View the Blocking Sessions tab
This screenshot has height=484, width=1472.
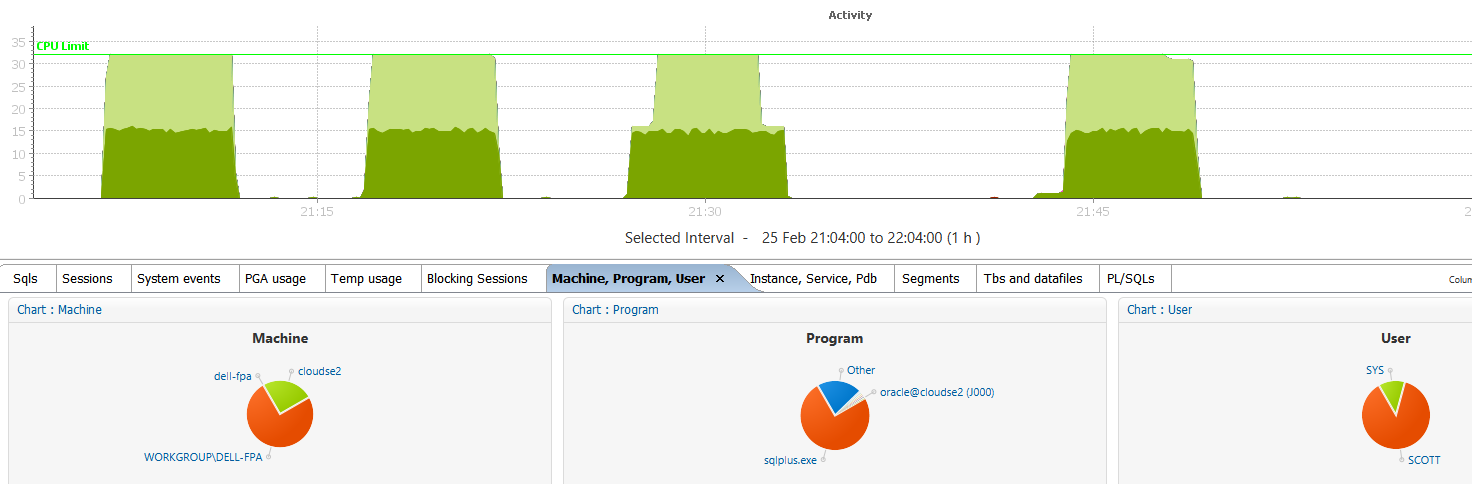click(x=477, y=279)
